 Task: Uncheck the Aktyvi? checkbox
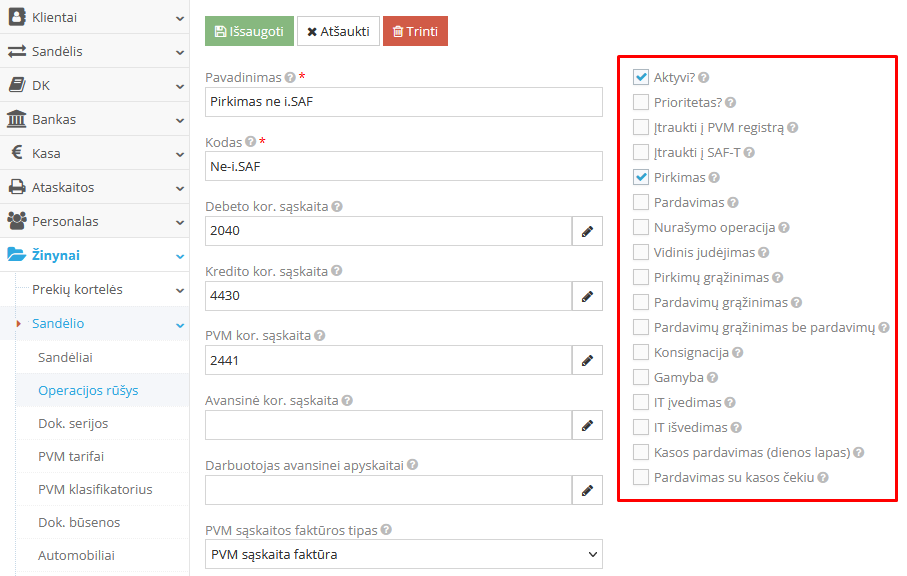(x=641, y=77)
